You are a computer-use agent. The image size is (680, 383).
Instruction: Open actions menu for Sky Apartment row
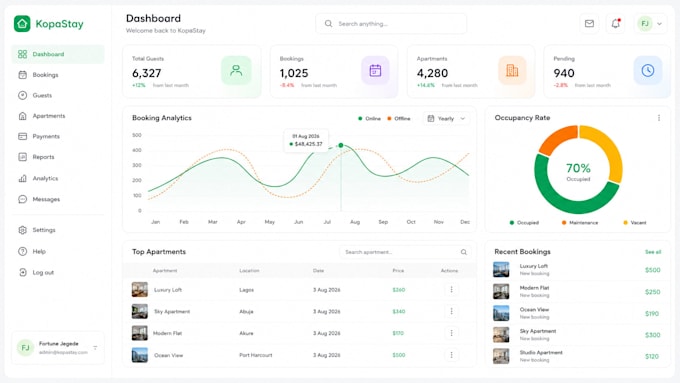[451, 311]
